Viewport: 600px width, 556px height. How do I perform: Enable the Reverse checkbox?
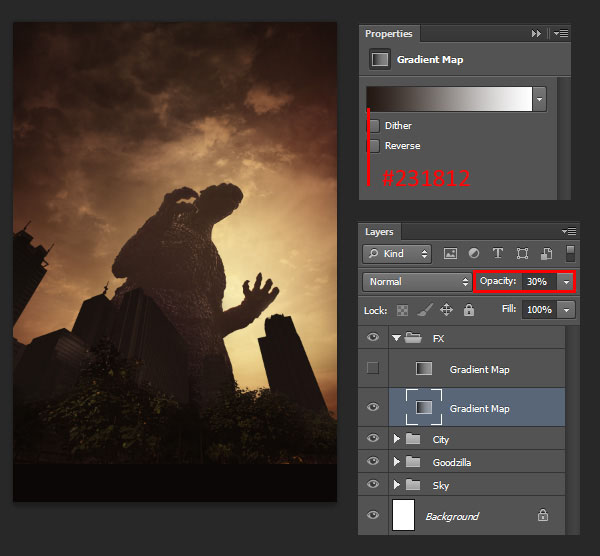point(374,146)
